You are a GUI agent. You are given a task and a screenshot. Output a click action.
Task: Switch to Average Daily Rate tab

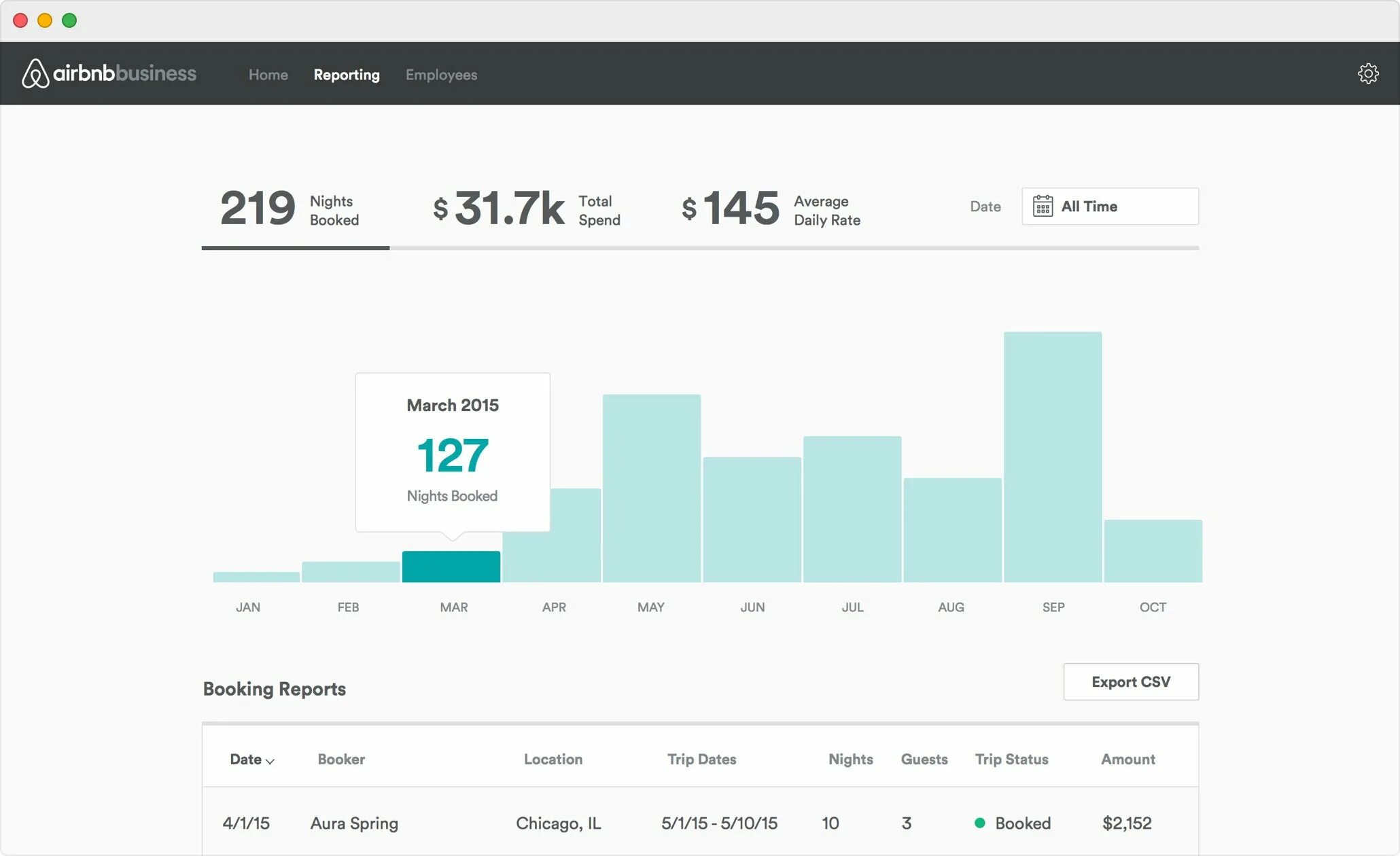tap(771, 209)
